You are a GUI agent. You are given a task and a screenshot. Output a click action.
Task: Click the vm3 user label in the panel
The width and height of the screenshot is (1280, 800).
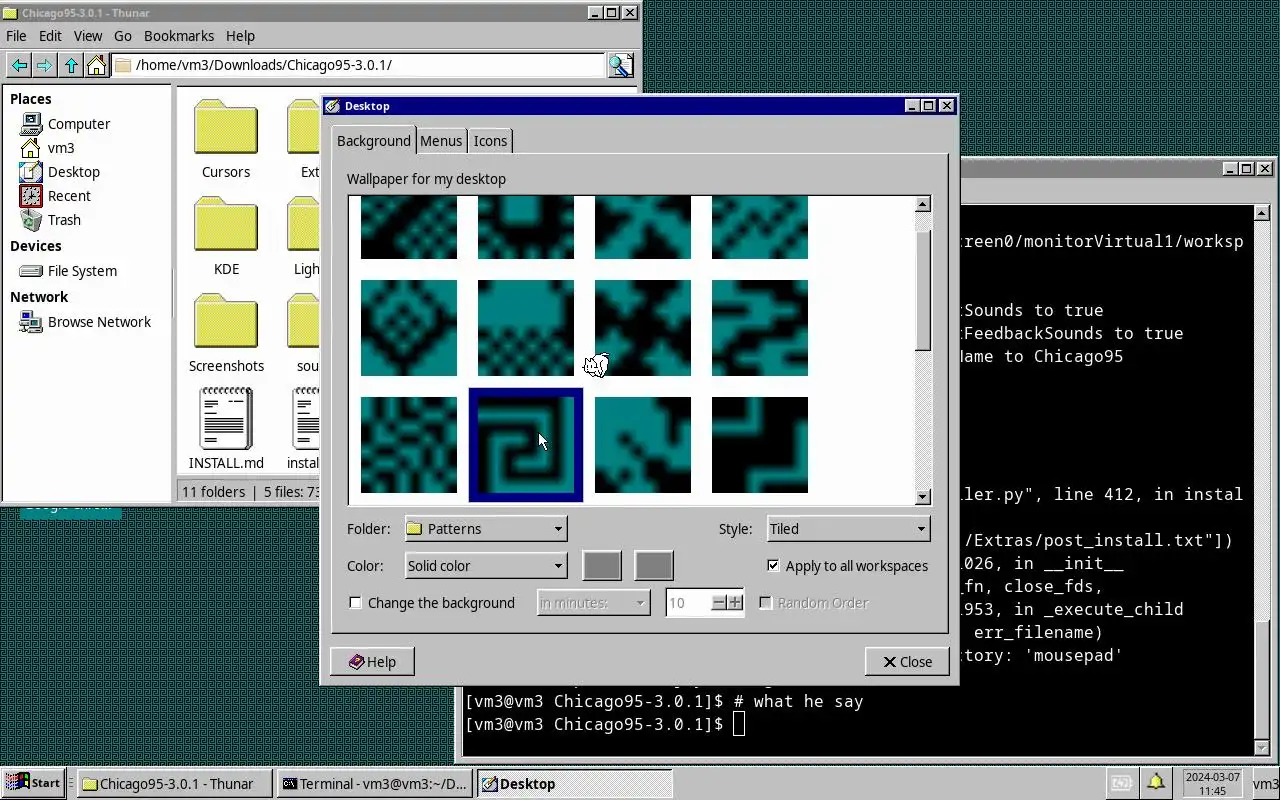[1265, 784]
